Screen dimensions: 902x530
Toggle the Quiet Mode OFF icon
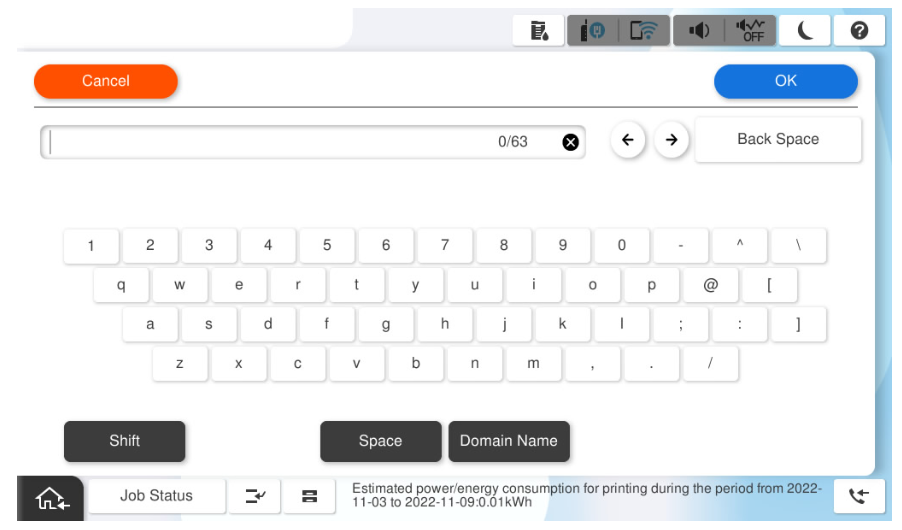pos(751,31)
